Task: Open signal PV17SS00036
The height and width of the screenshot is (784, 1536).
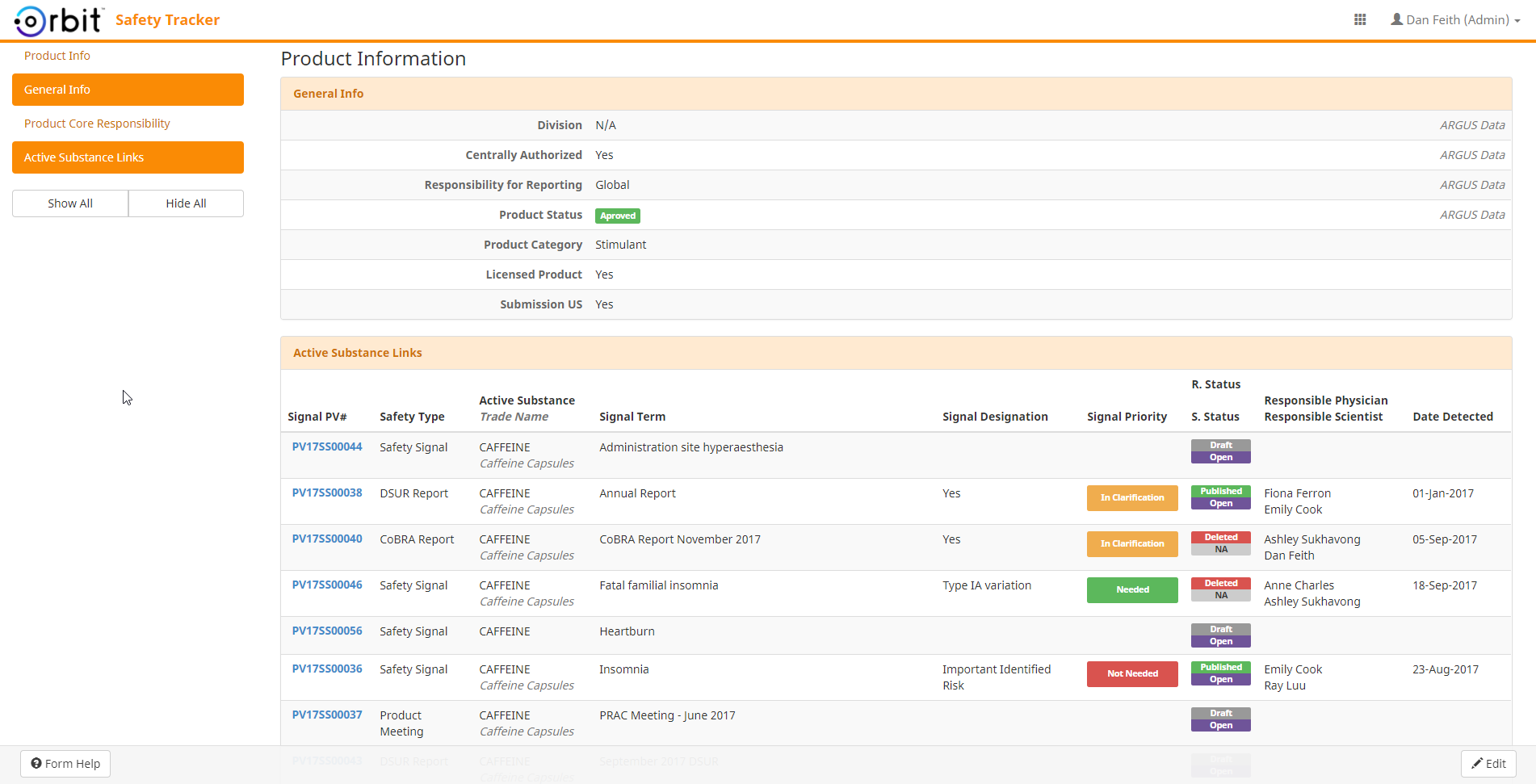Action: pyautogui.click(x=327, y=669)
